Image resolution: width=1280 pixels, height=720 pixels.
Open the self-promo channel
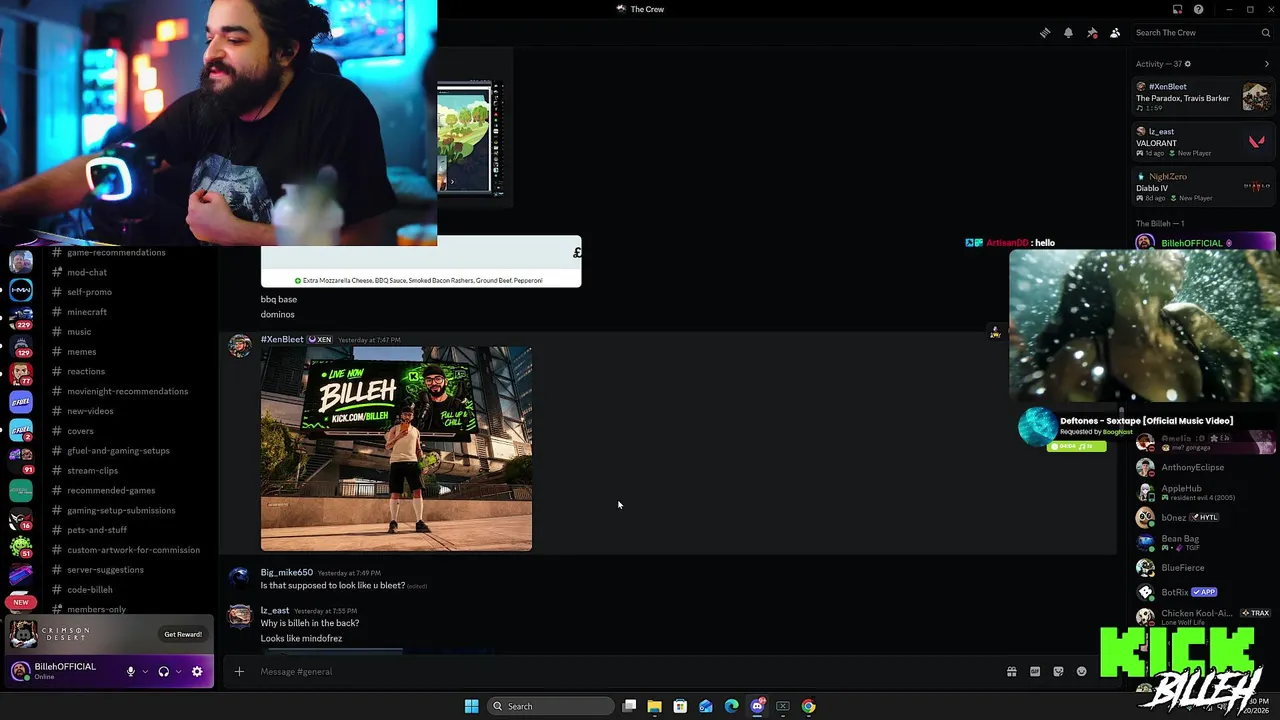89,292
